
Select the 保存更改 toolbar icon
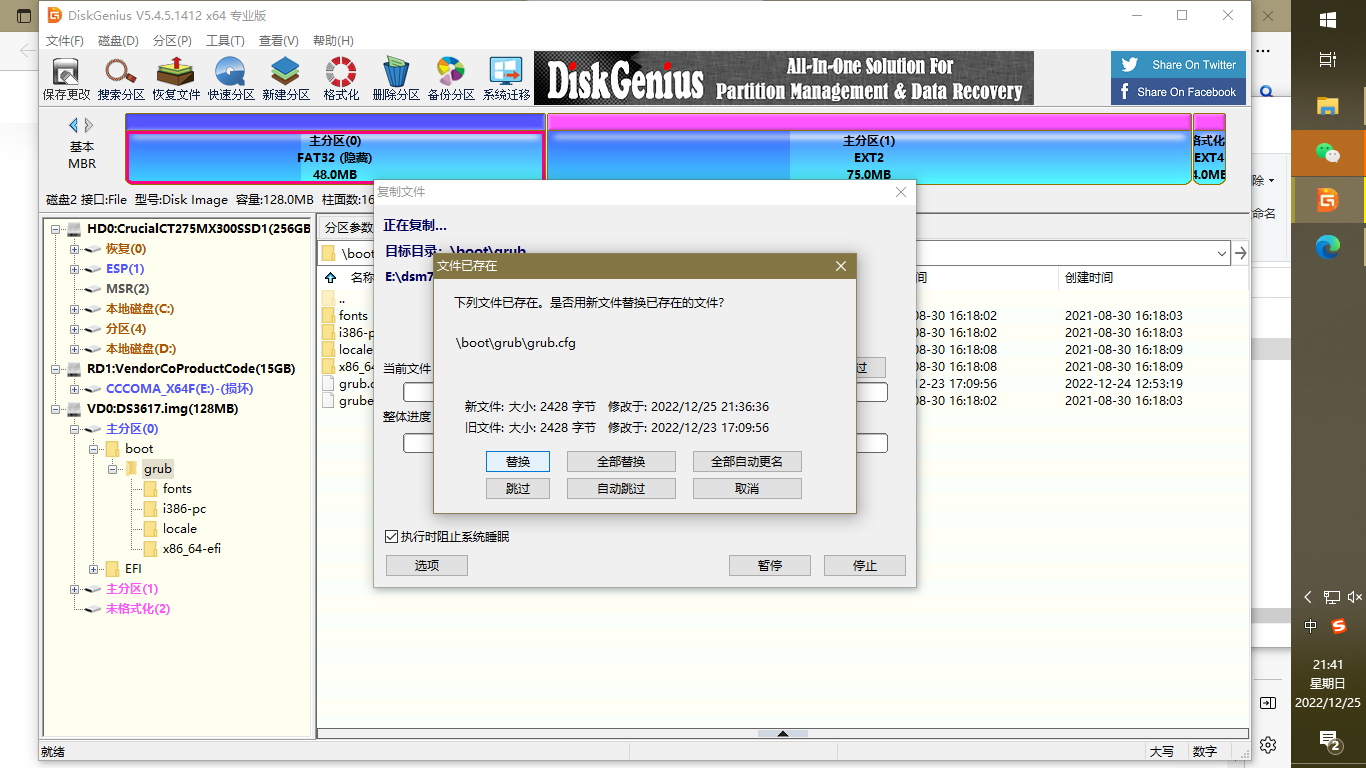[65, 75]
